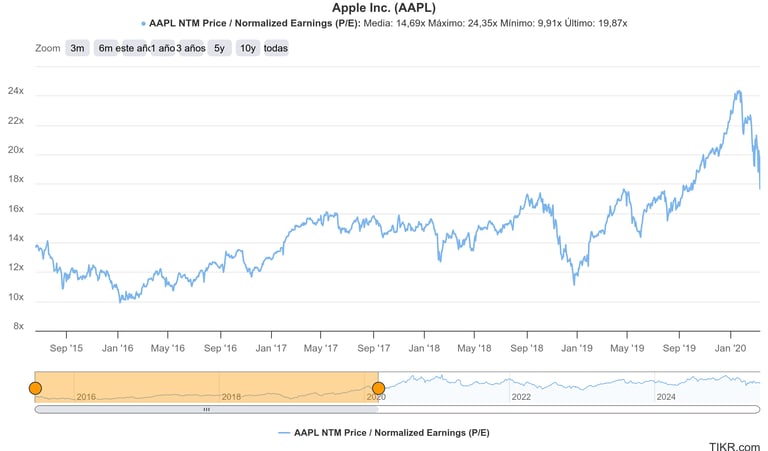Click the Zoom label text
The height and width of the screenshot is (451, 768).
pyautogui.click(x=48, y=48)
